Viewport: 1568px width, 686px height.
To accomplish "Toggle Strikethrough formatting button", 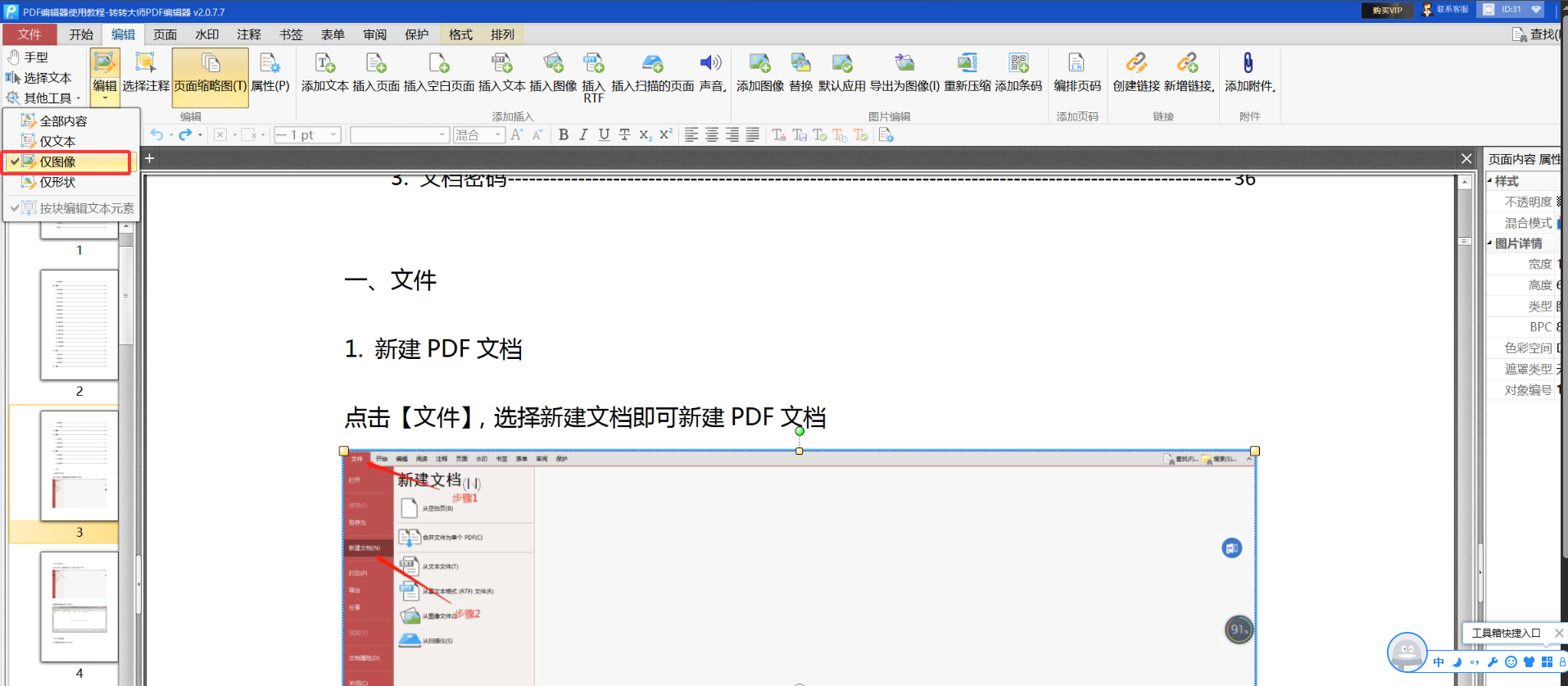I will [x=624, y=135].
